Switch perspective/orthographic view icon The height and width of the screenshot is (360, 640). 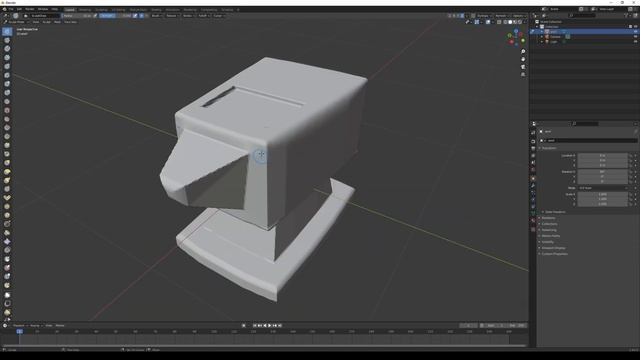pos(523,75)
